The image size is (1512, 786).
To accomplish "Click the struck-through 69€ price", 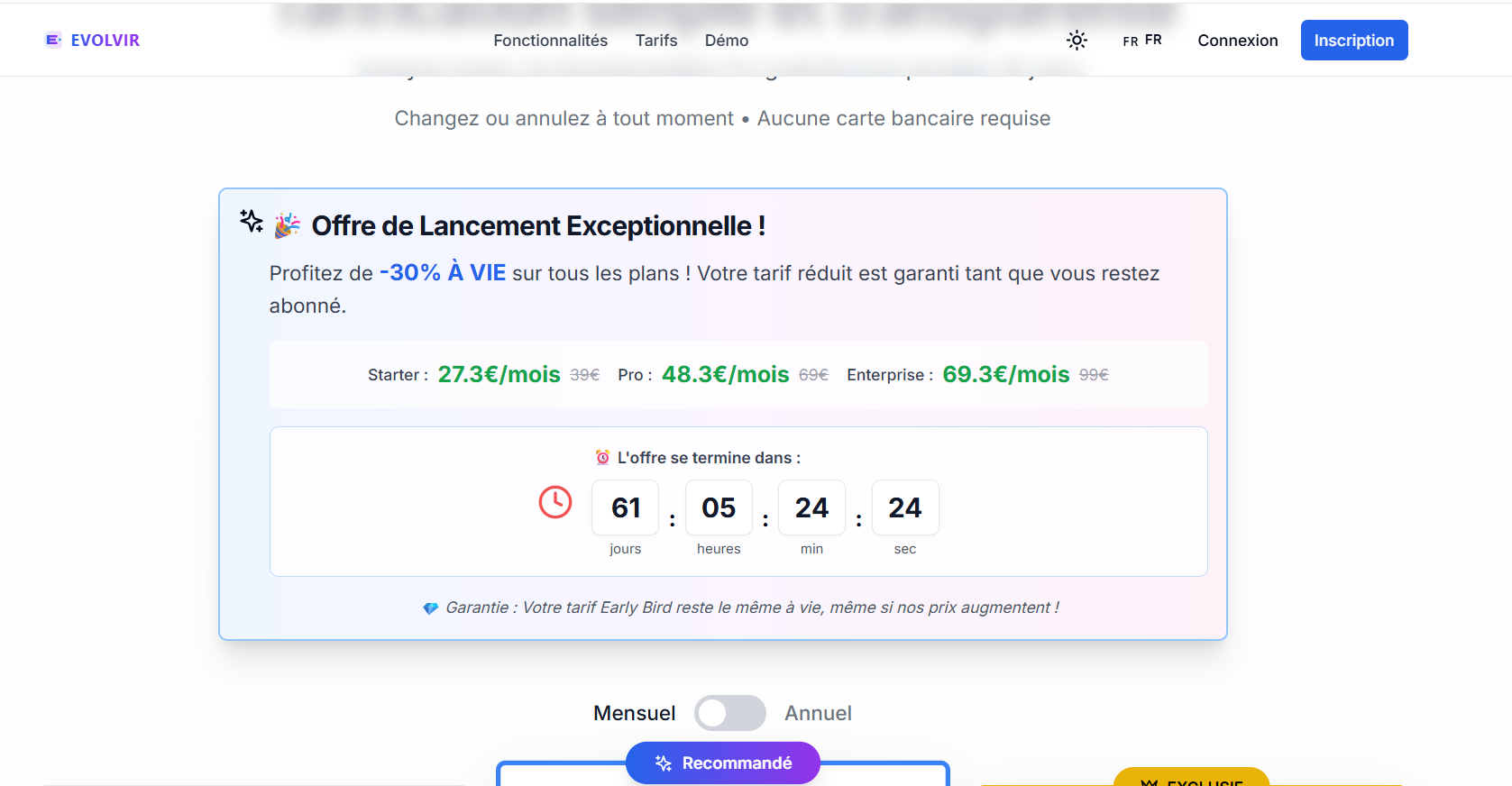I will coord(813,375).
